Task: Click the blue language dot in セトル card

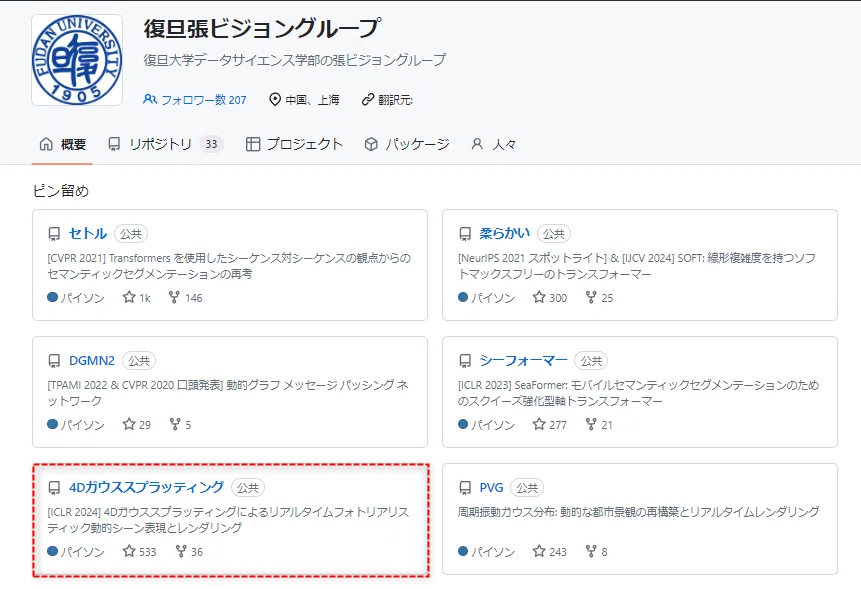Action: (53, 298)
